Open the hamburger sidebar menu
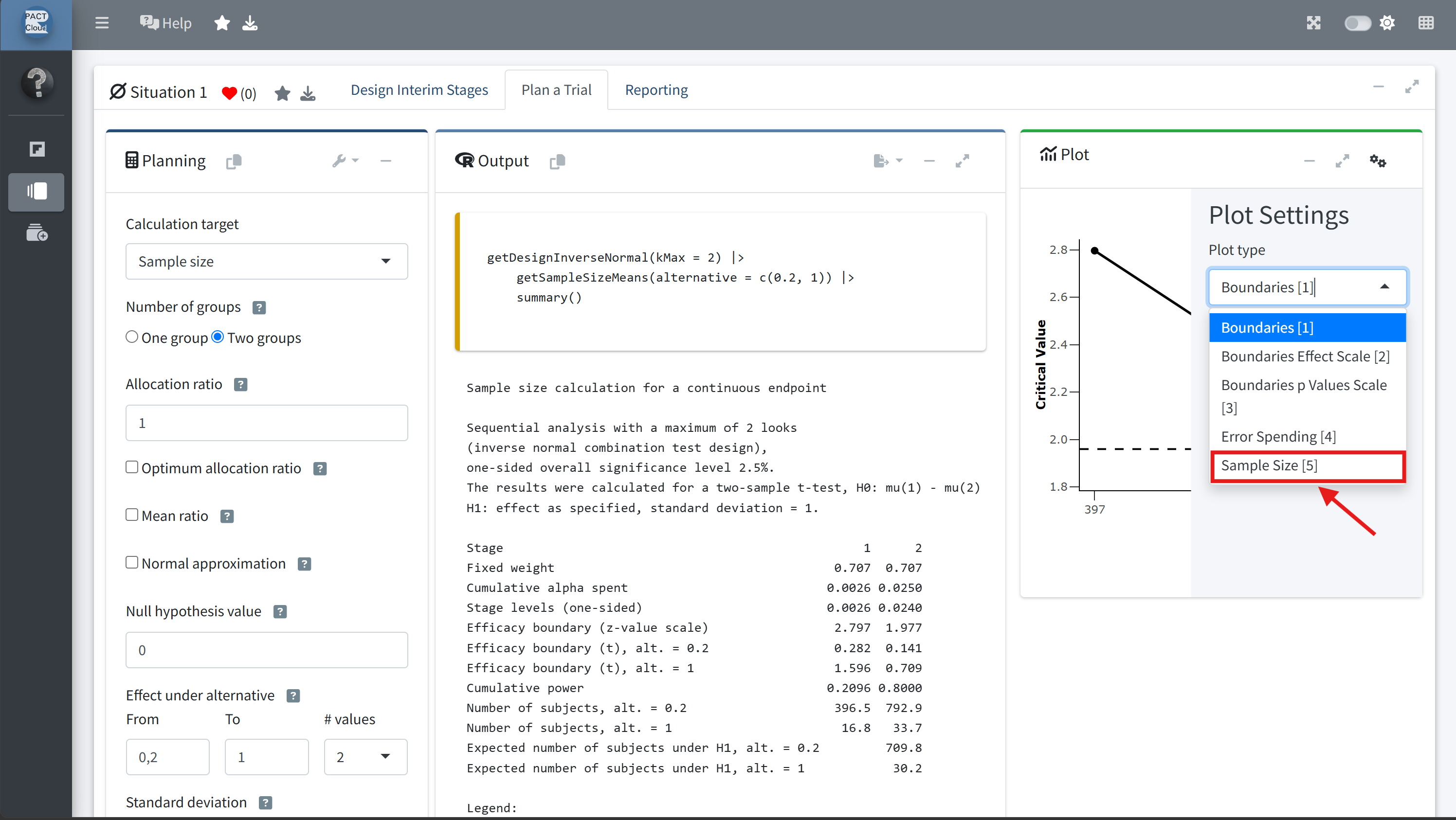 pyautogui.click(x=102, y=23)
